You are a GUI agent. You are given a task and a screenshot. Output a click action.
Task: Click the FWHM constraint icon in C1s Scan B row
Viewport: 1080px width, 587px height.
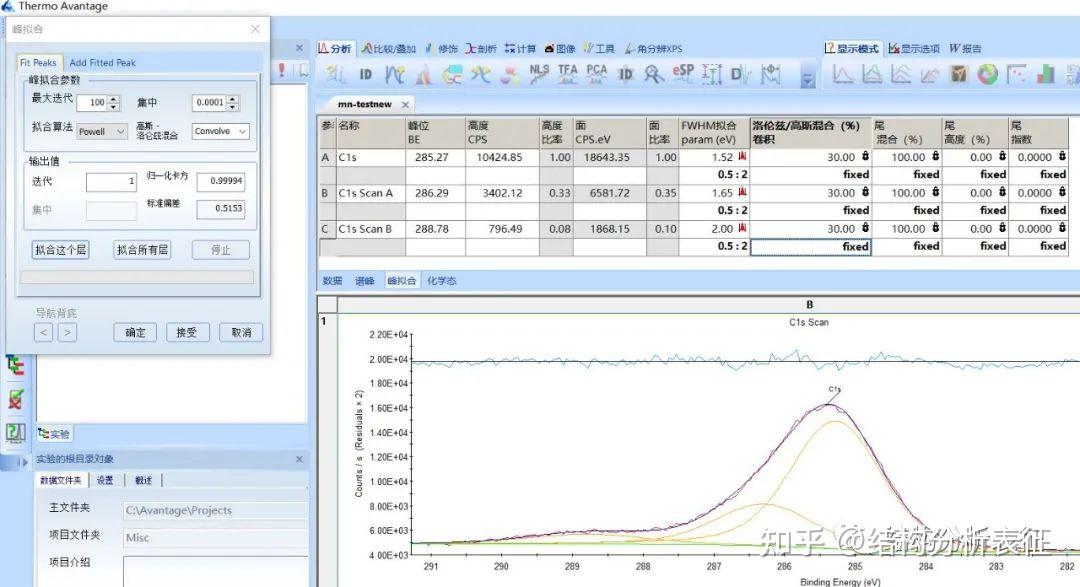pos(742,228)
